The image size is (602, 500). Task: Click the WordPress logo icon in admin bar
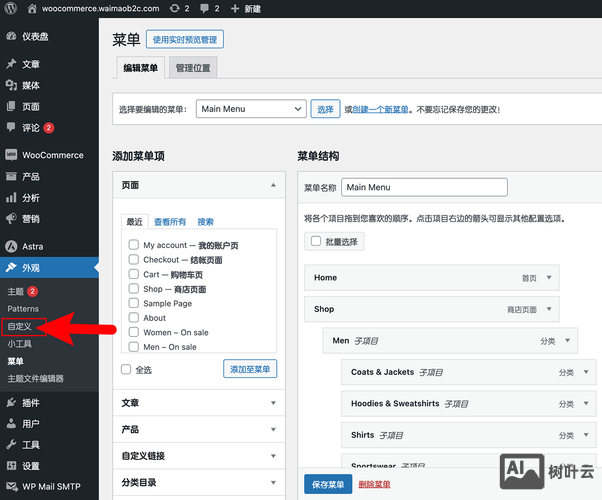tap(12, 8)
